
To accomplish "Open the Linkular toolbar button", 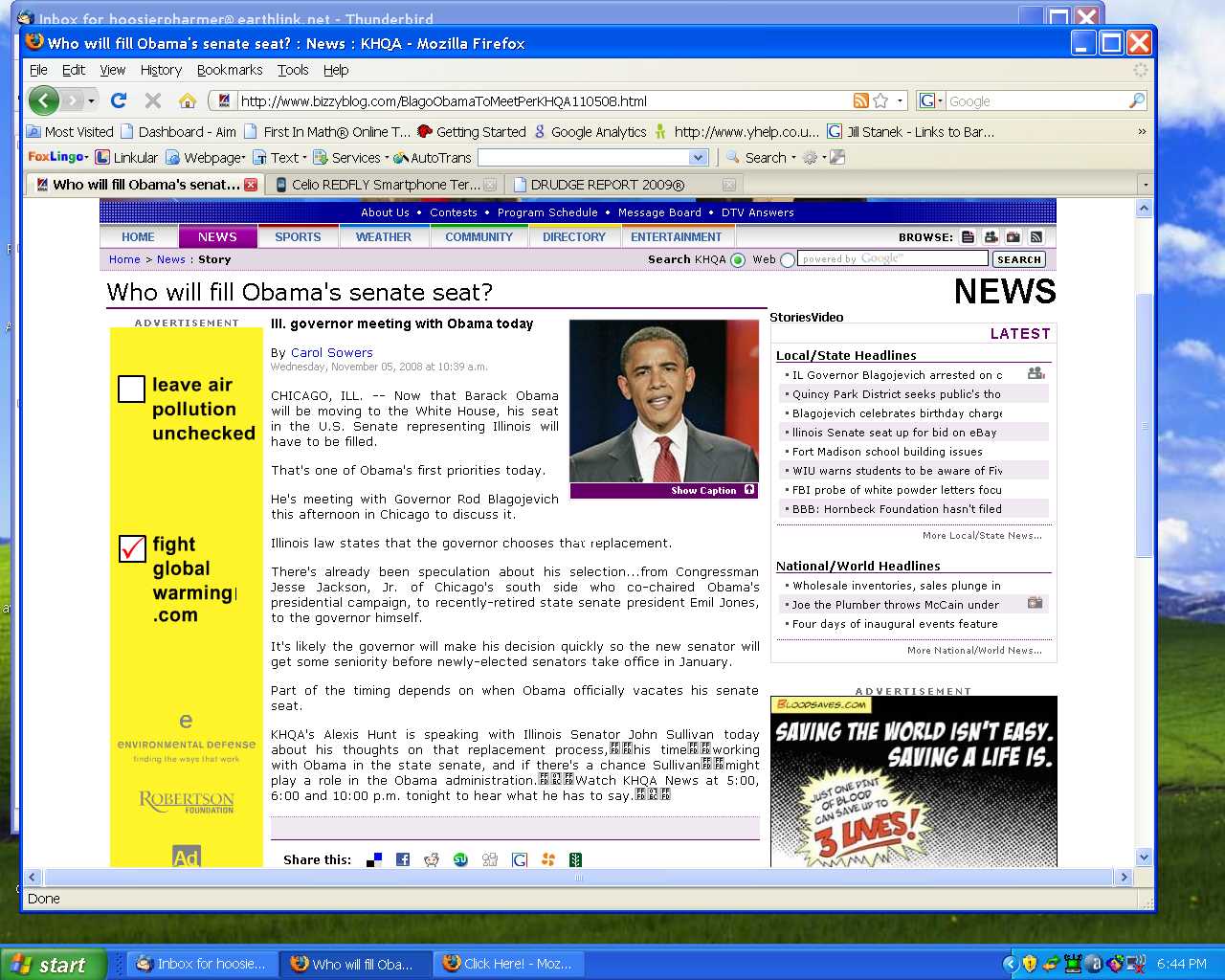I will (x=127, y=158).
